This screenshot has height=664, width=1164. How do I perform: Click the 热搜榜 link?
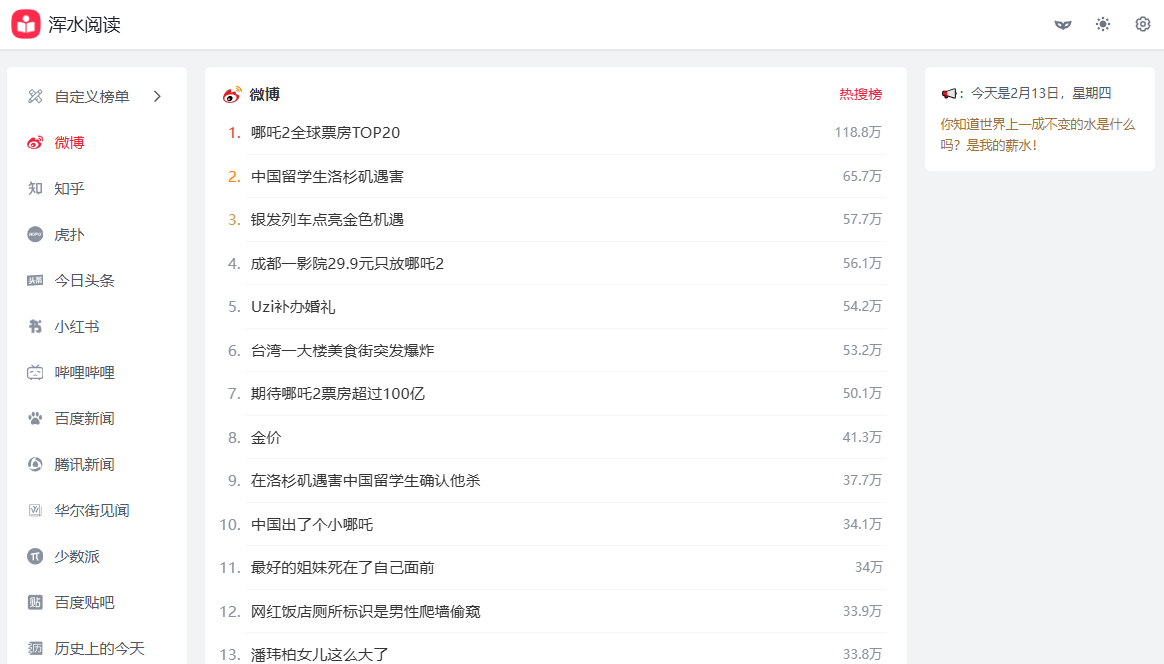(x=860, y=94)
